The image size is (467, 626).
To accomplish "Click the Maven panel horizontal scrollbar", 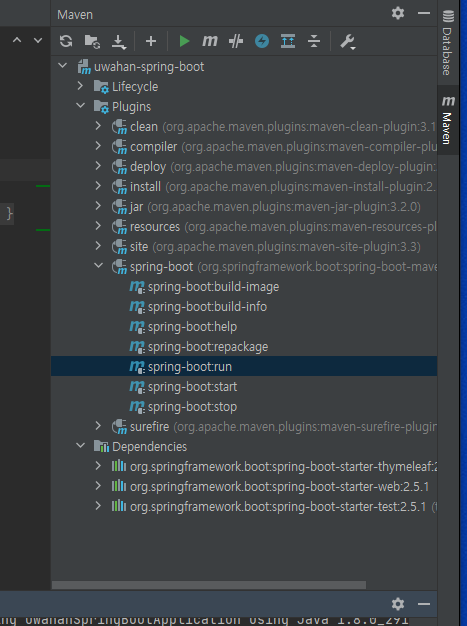I will point(209,585).
